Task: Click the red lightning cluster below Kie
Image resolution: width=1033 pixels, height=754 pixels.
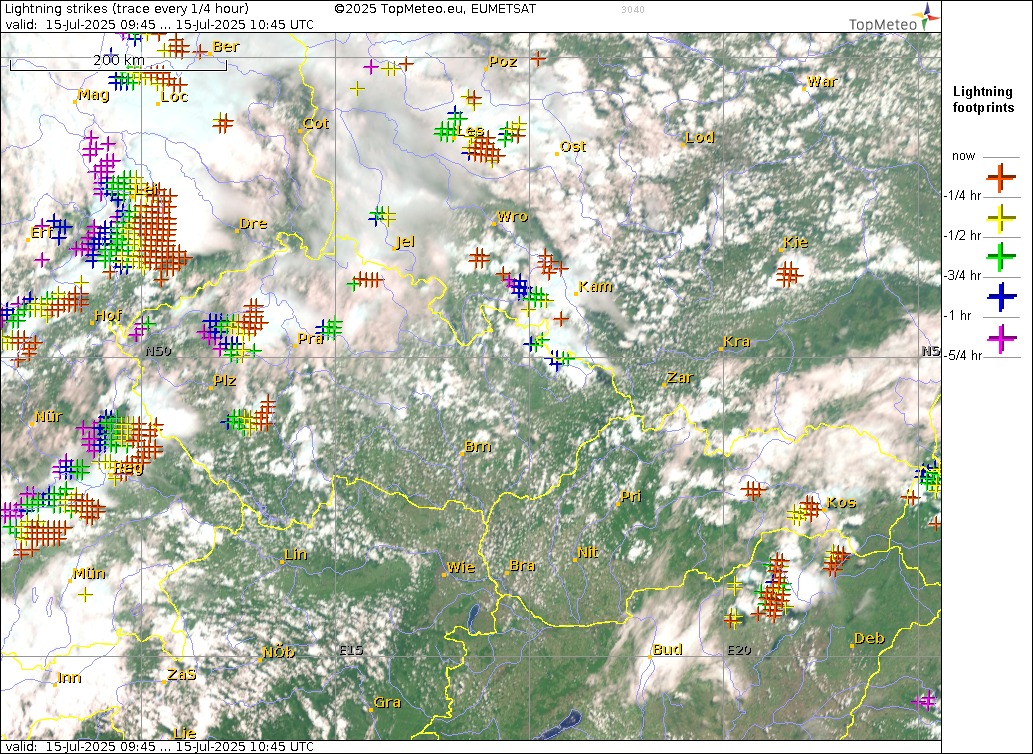Action: click(789, 274)
